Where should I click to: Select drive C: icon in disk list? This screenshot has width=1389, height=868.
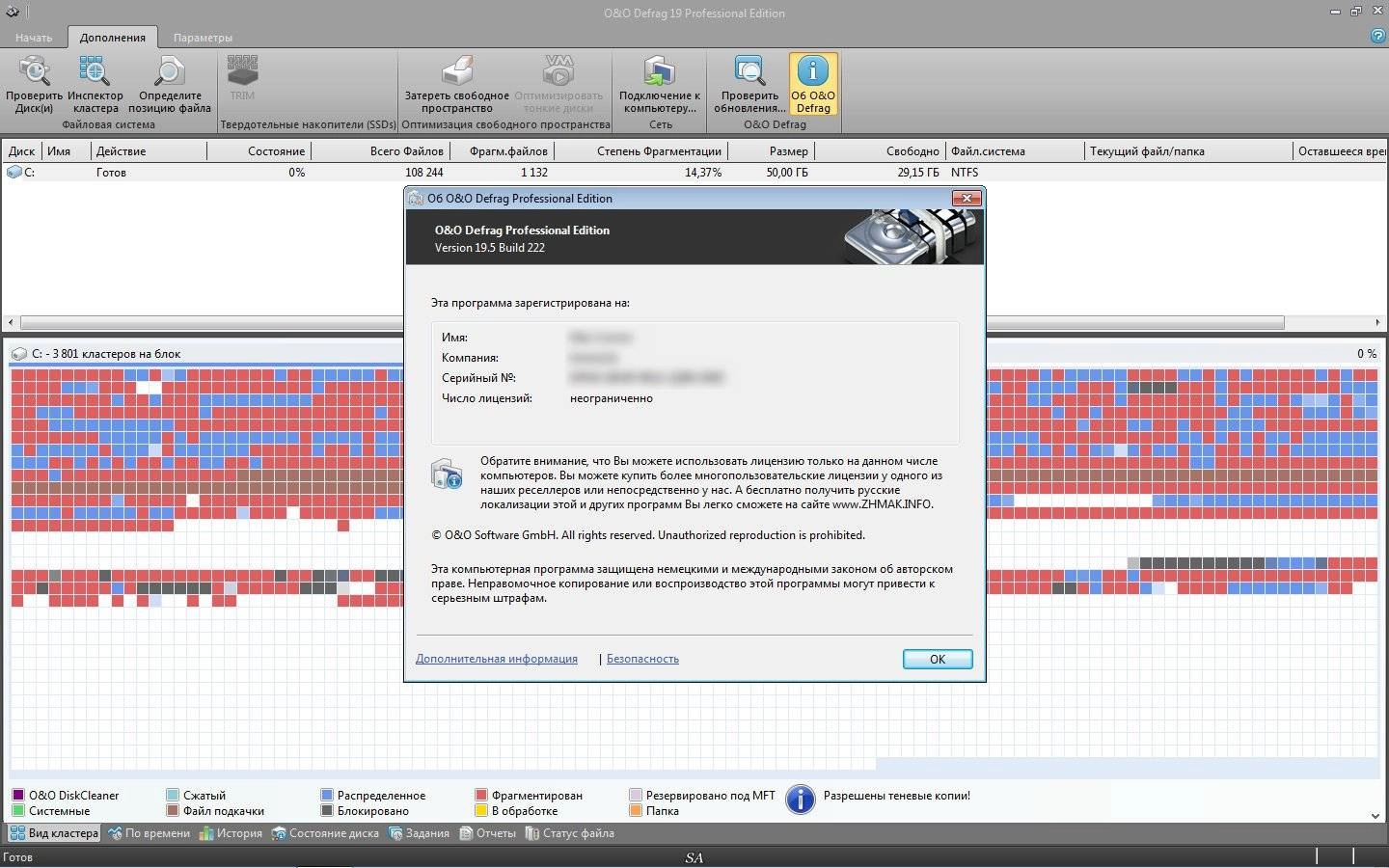click(x=14, y=173)
